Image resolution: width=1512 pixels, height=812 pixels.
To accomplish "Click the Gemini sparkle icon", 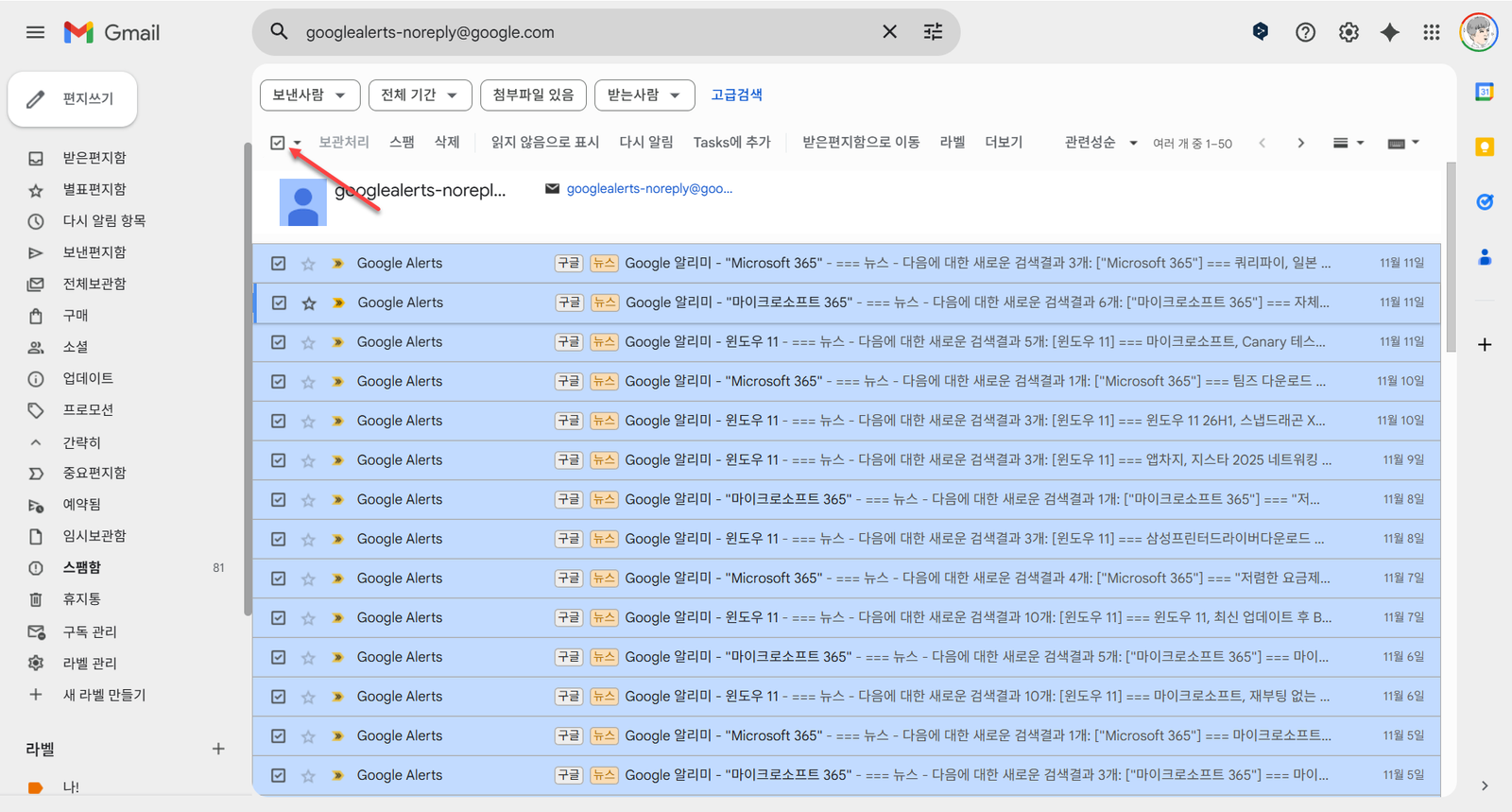I will coord(1389,32).
